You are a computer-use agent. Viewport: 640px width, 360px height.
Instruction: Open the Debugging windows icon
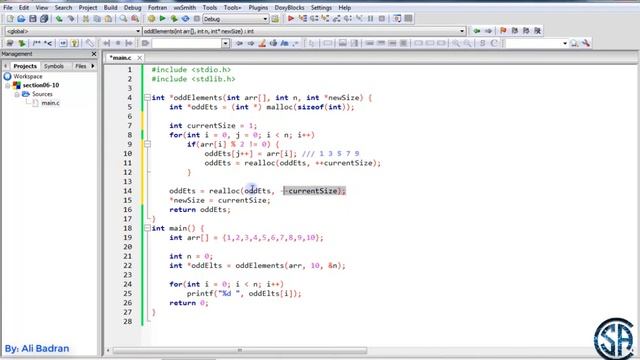[397, 19]
